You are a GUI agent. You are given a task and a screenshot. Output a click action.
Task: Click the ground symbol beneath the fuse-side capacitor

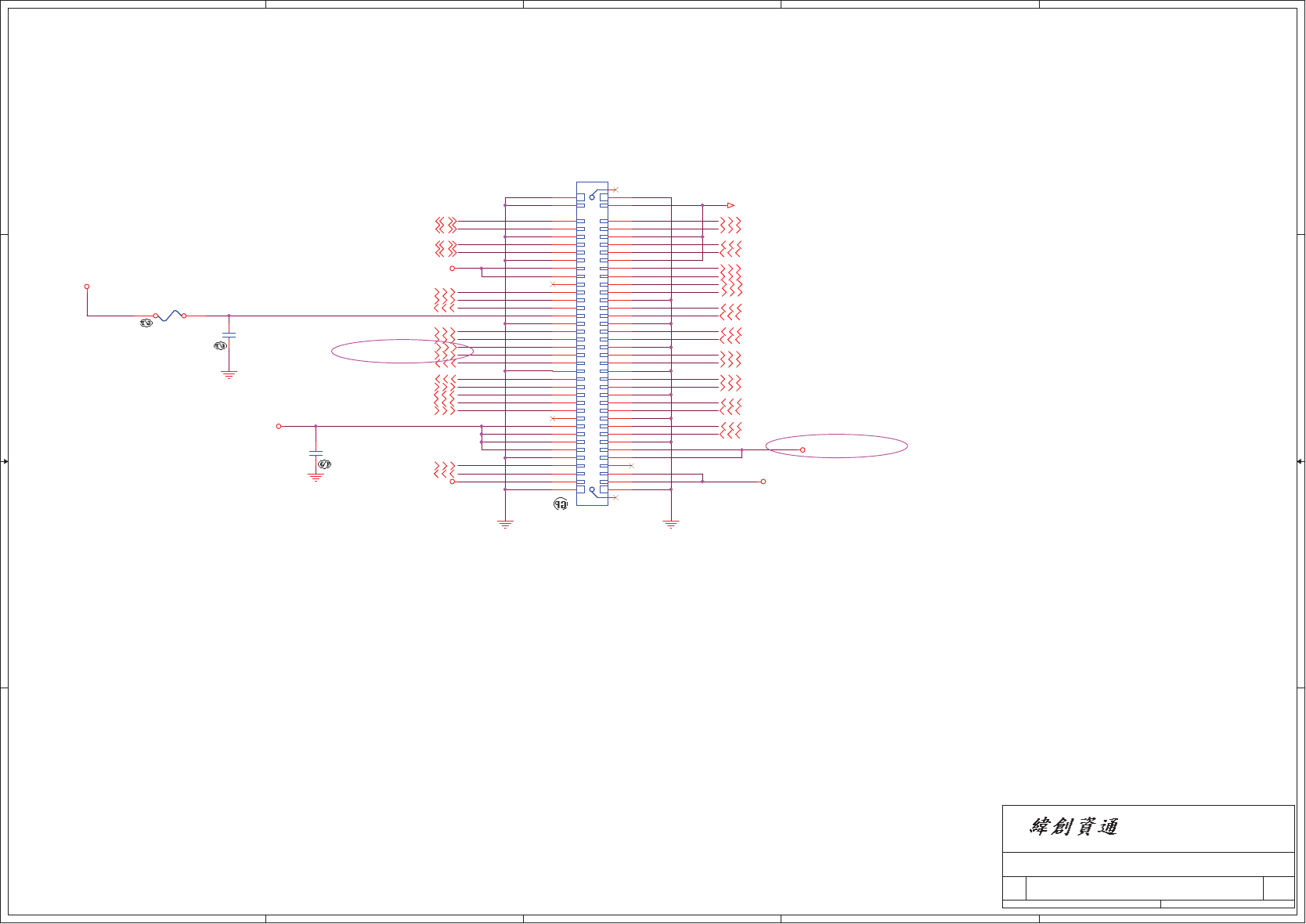tap(229, 375)
